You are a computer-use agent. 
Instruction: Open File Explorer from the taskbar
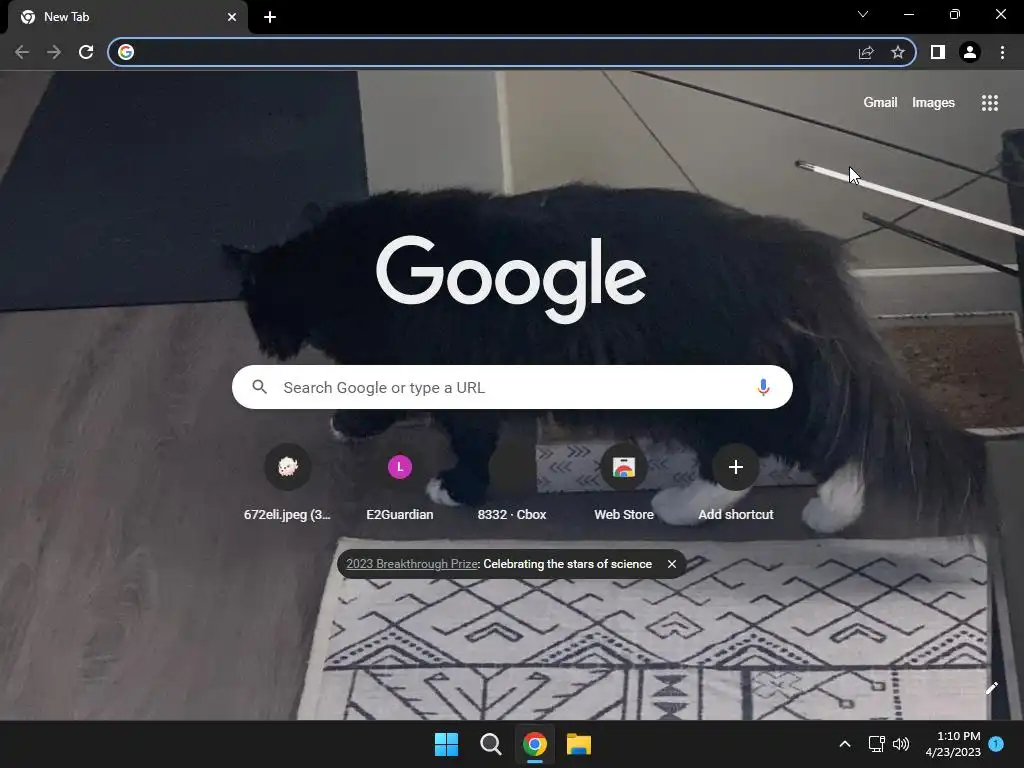tap(579, 744)
